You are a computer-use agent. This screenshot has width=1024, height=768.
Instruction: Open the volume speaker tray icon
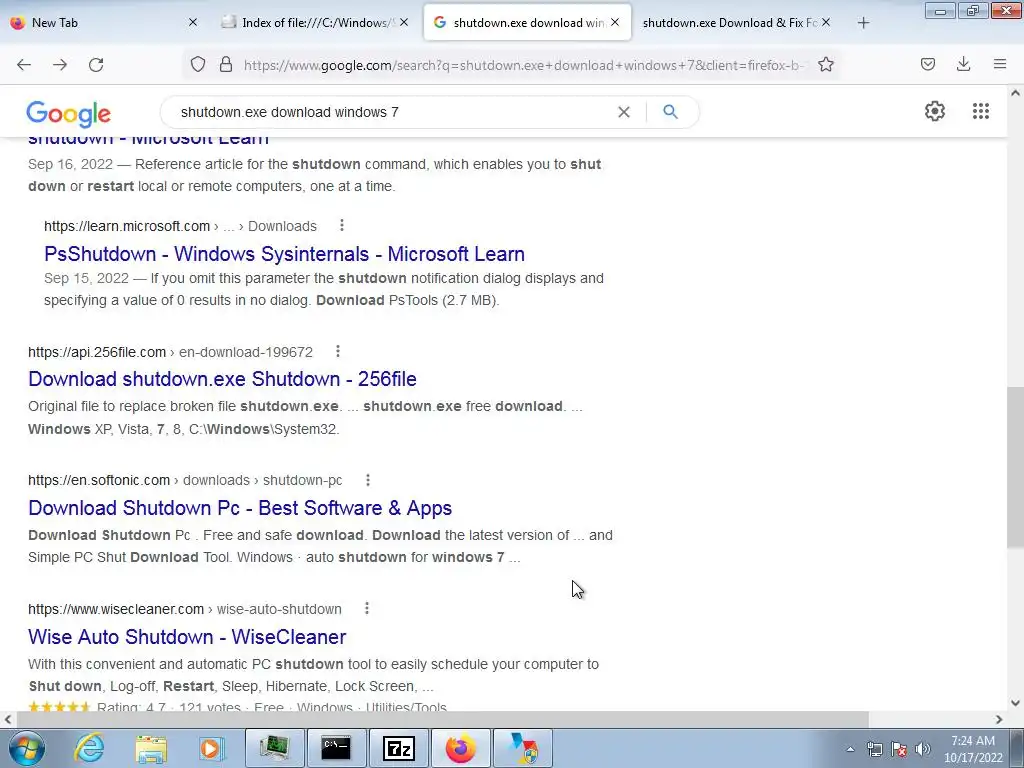pos(922,749)
